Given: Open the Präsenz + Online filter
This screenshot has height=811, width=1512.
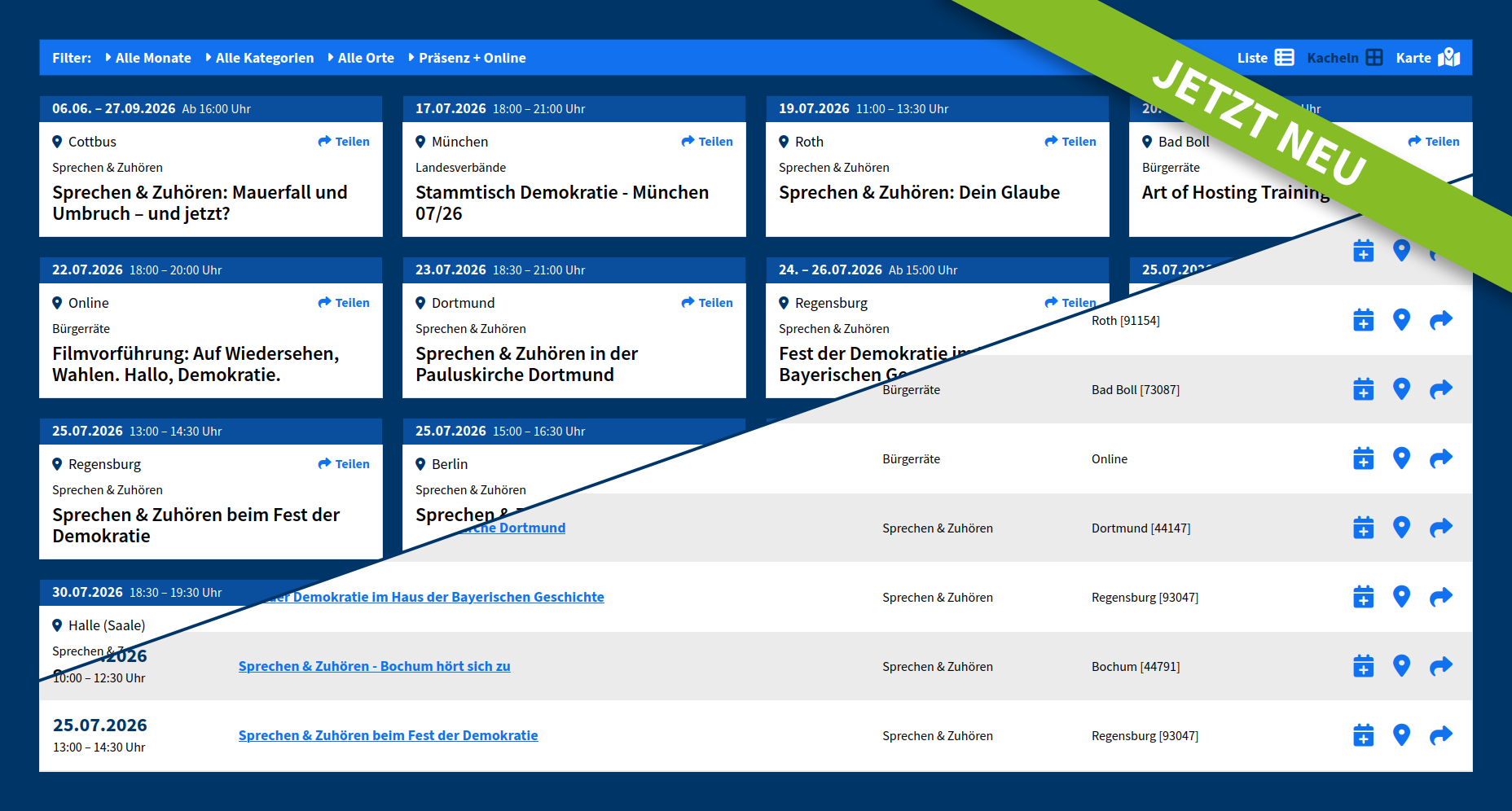Looking at the screenshot, I should tap(467, 58).
